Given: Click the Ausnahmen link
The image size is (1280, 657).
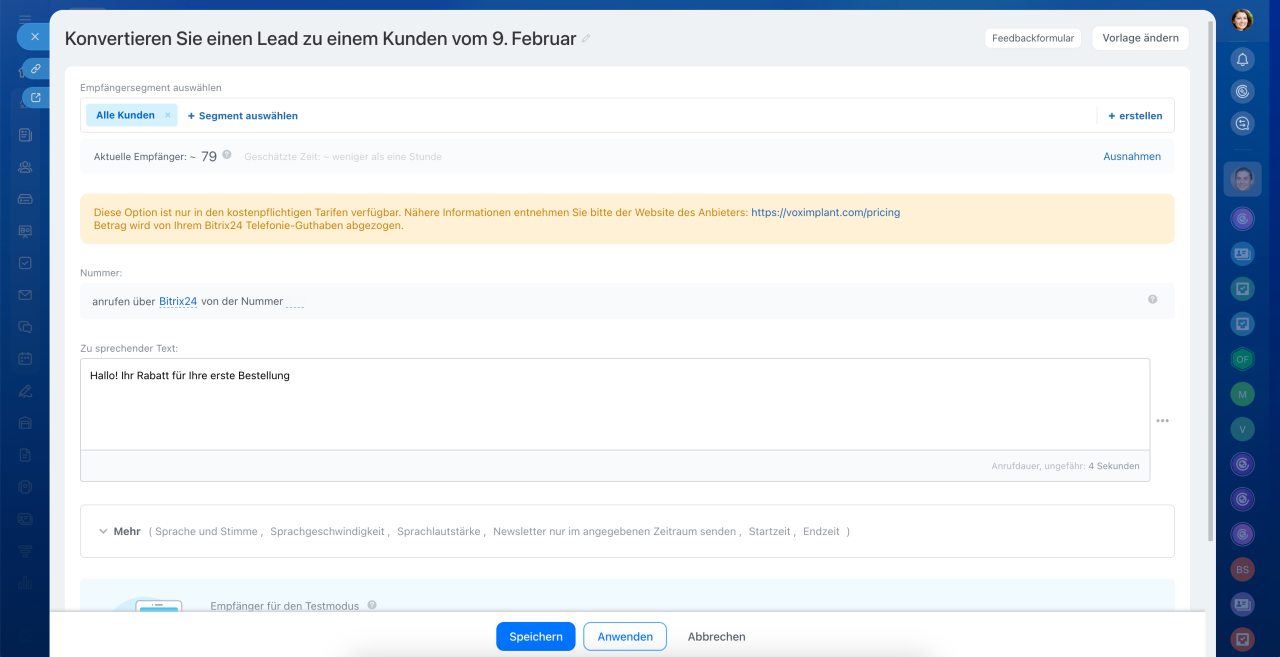Looking at the screenshot, I should pos(1132,156).
